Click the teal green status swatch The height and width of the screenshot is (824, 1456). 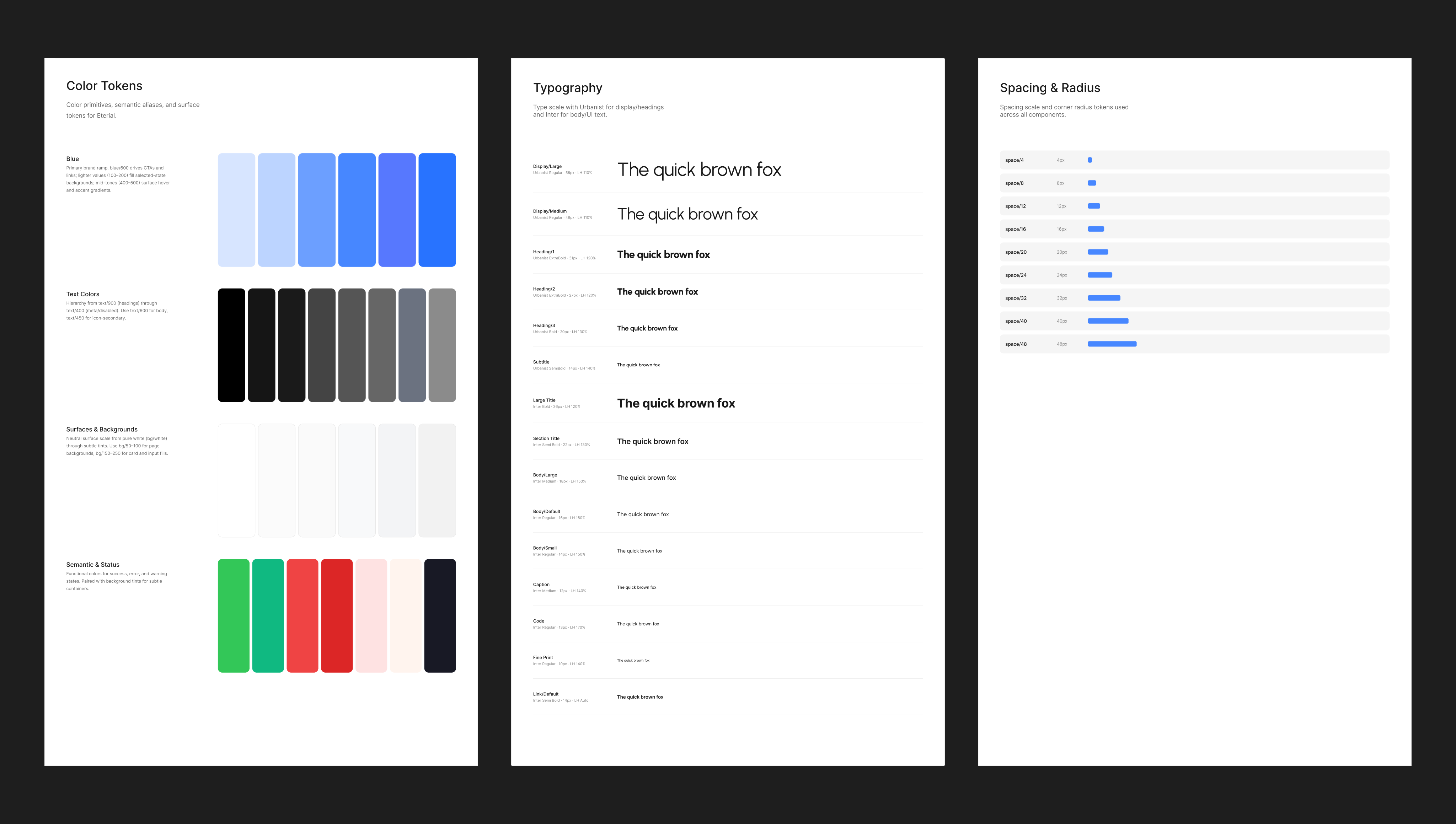click(268, 616)
